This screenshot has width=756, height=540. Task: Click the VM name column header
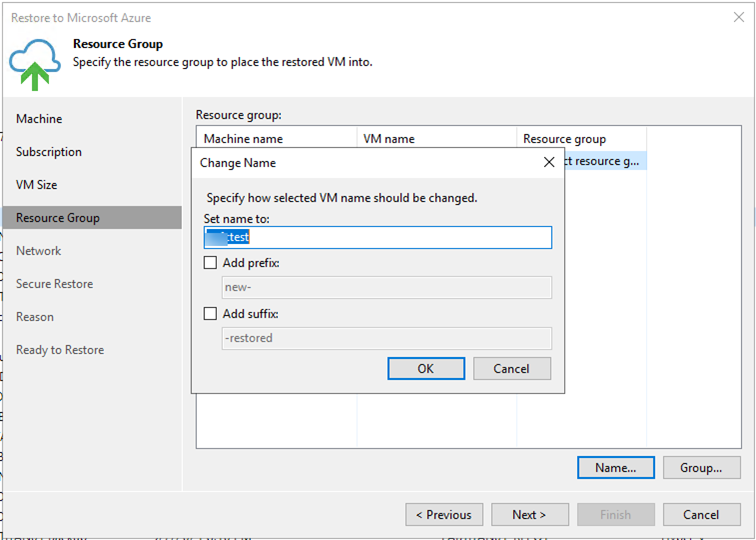[437, 139]
